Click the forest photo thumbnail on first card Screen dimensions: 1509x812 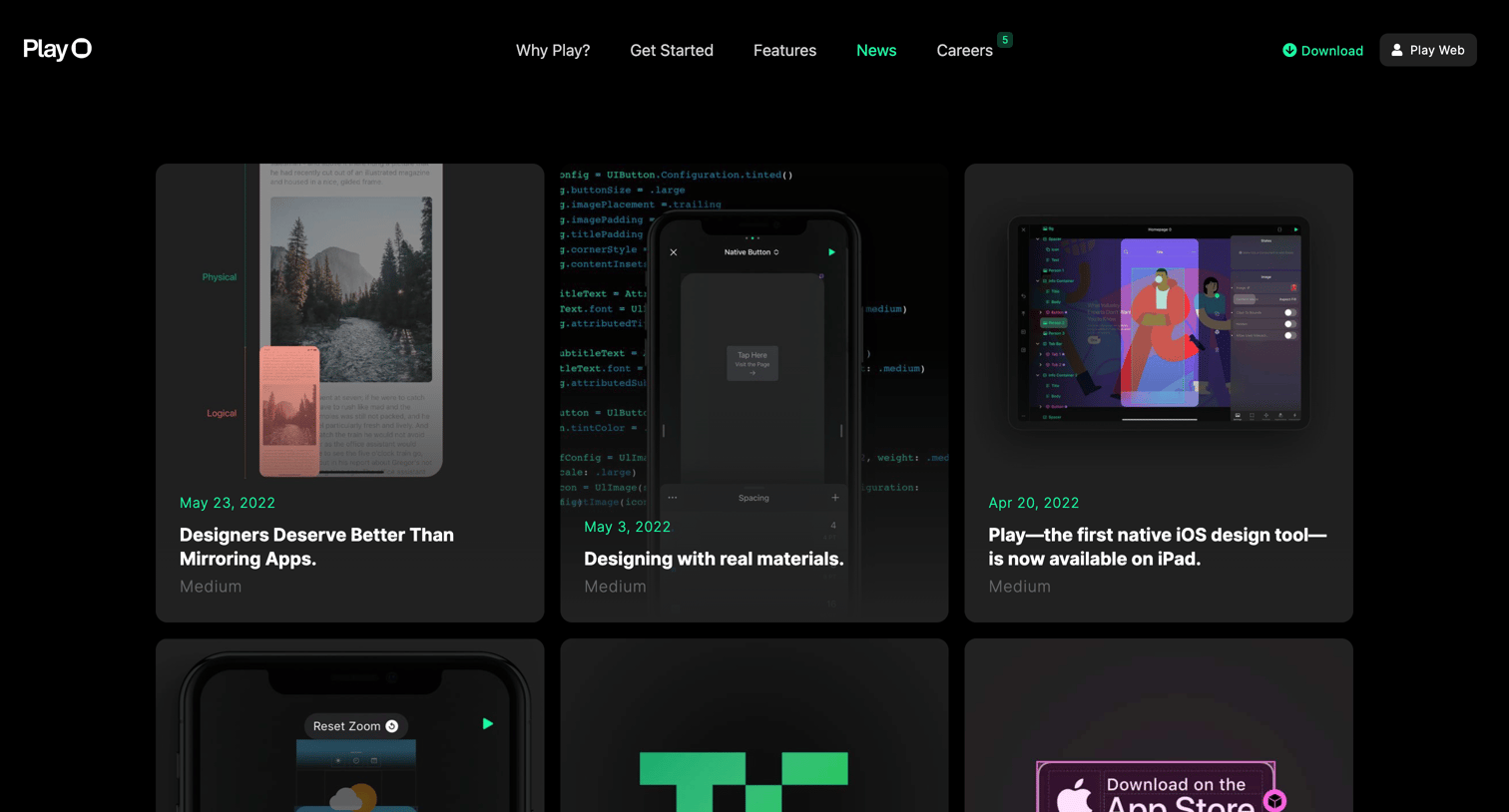(351, 289)
